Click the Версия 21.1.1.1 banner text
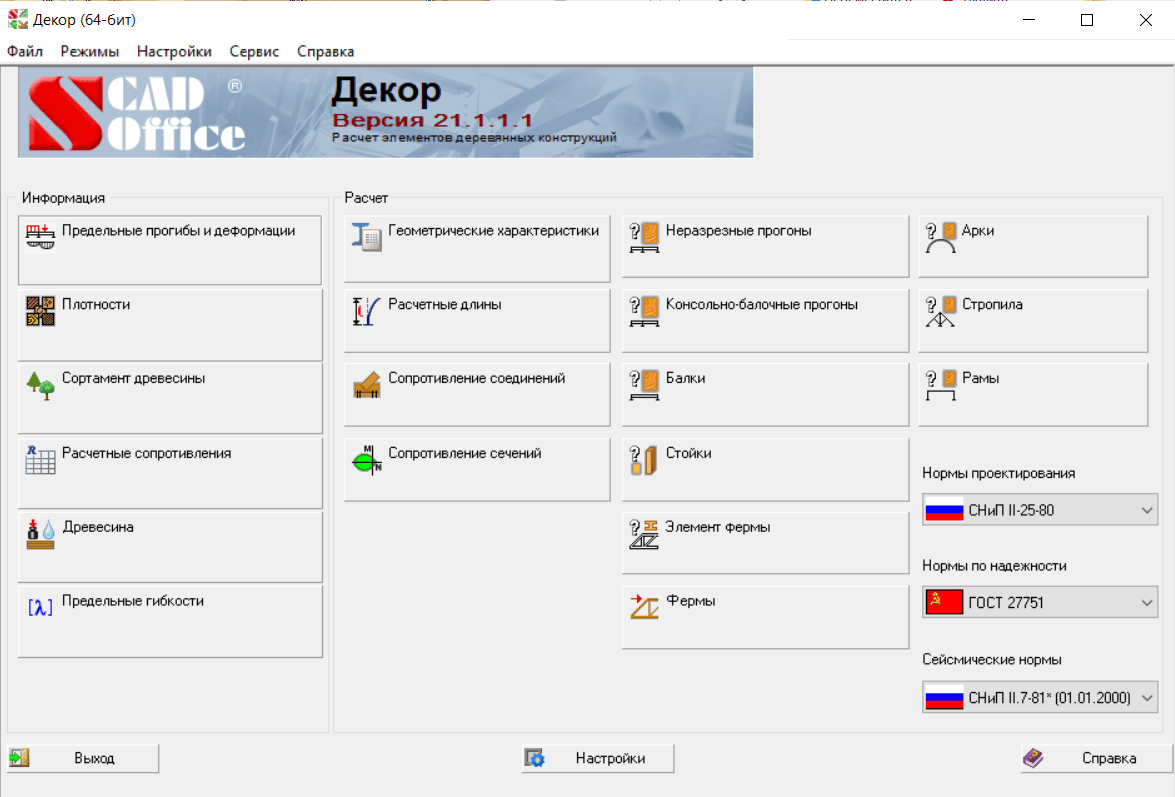 tap(432, 120)
